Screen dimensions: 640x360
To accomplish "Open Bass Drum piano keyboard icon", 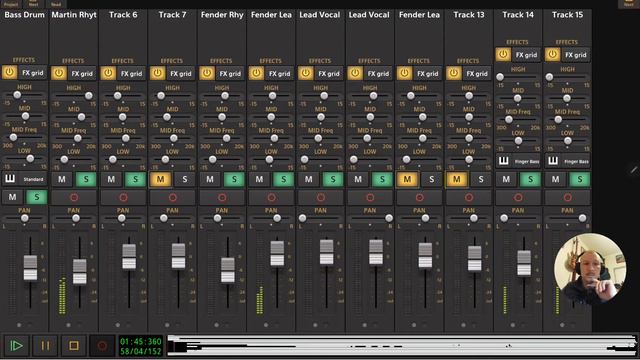I will tap(10, 179).
